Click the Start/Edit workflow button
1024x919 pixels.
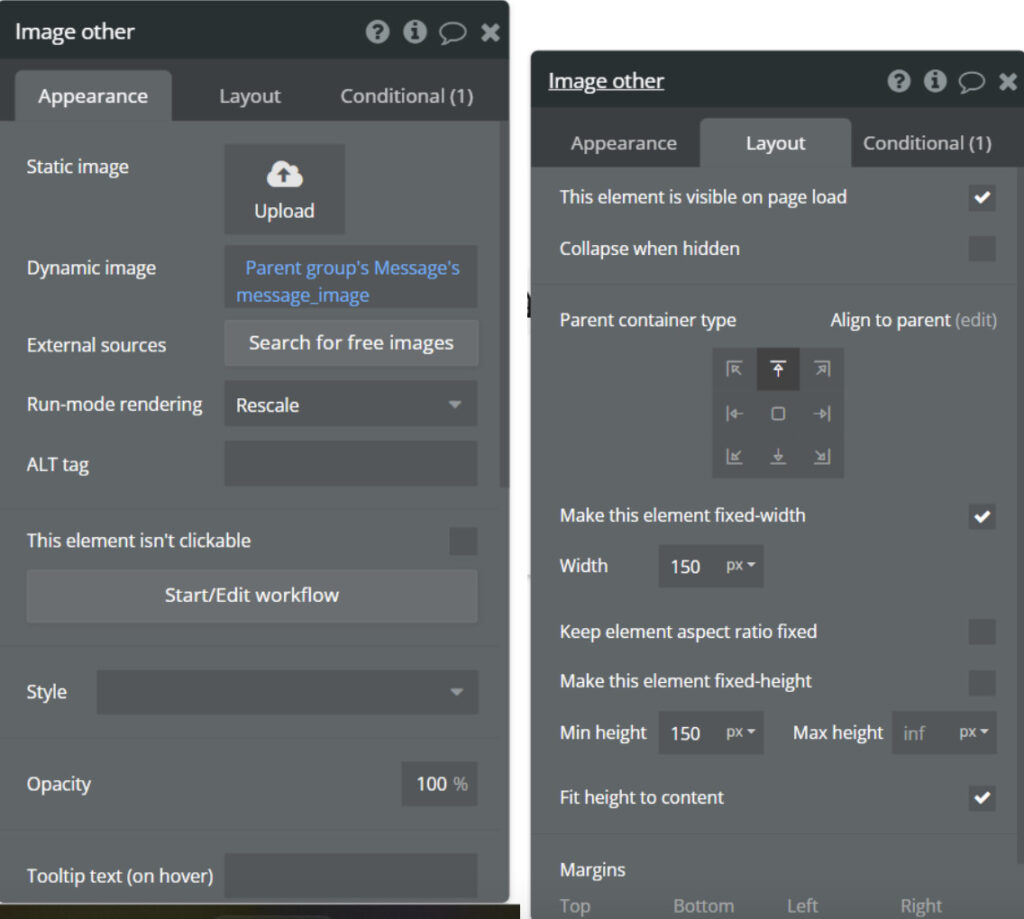252,596
